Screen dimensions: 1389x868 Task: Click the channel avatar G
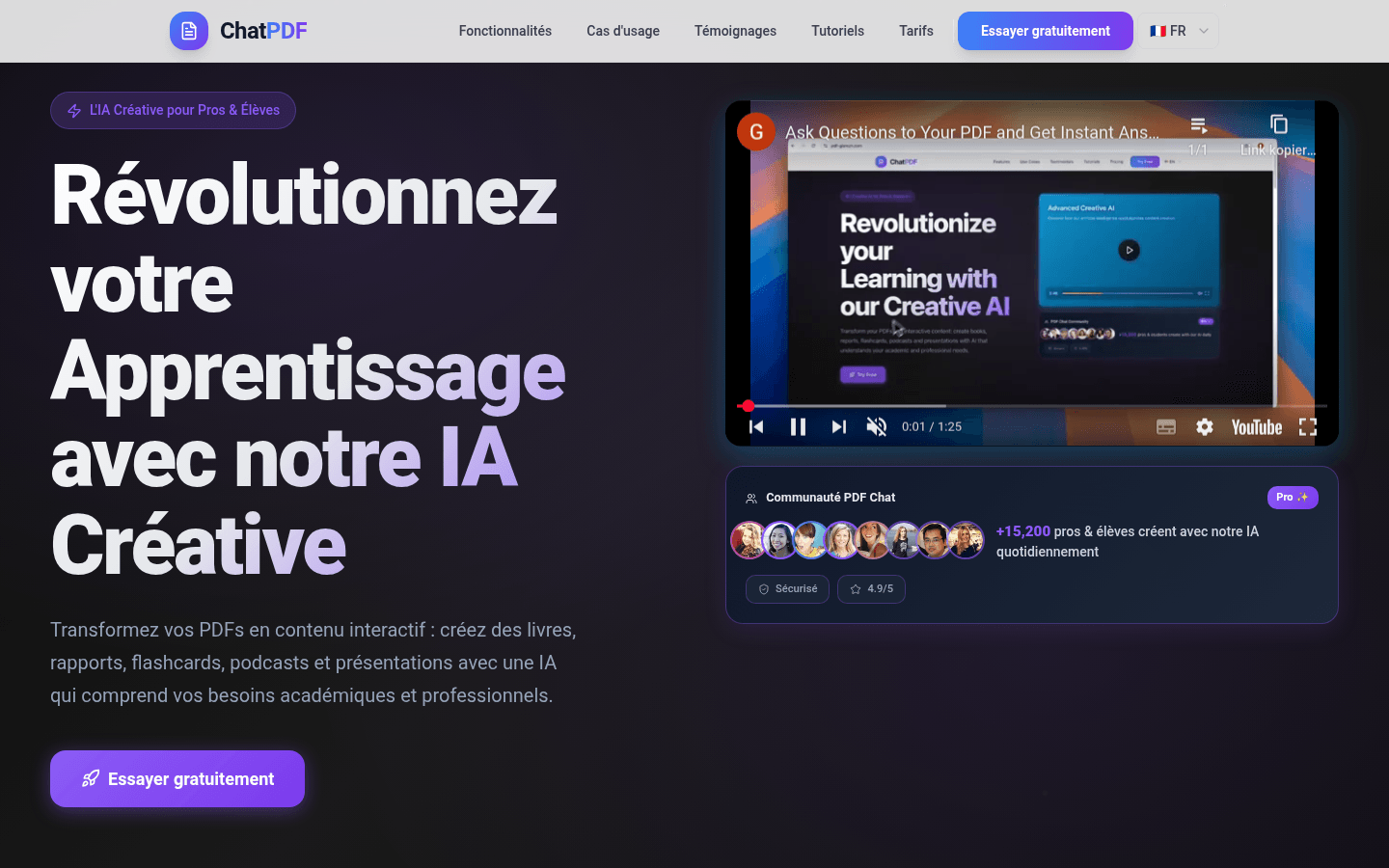point(756,132)
